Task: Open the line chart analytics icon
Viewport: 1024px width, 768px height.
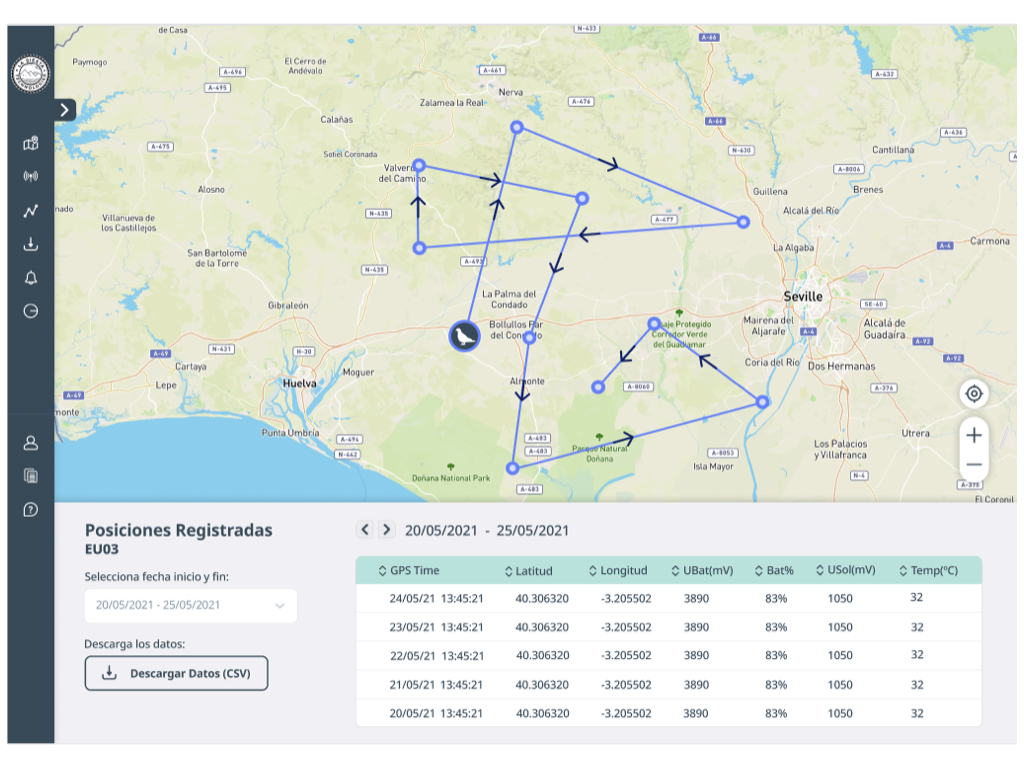Action: [30, 211]
